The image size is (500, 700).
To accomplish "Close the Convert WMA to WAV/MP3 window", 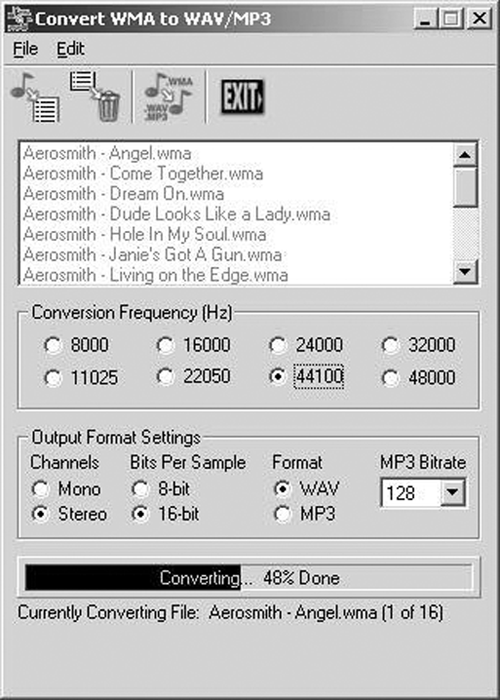I will [479, 19].
